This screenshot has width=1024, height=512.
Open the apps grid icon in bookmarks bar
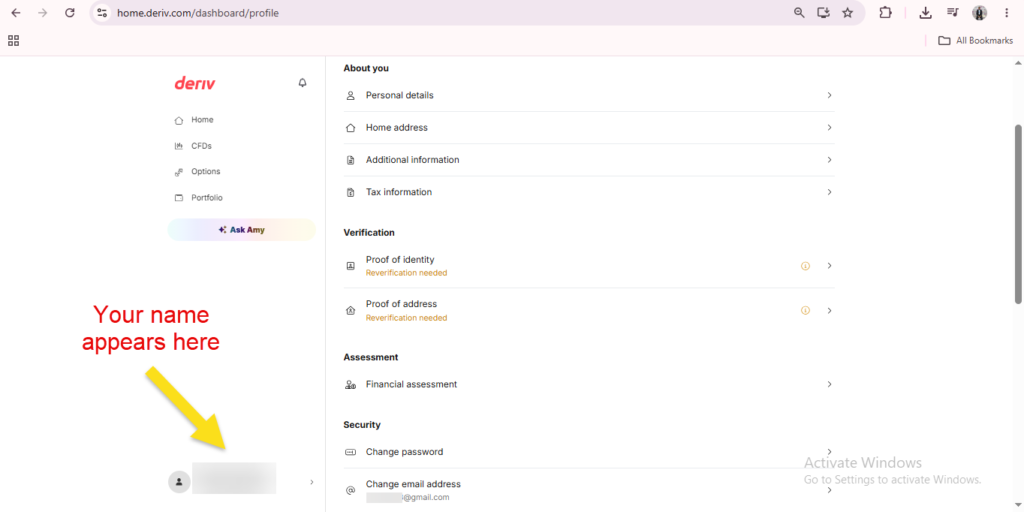coord(14,40)
